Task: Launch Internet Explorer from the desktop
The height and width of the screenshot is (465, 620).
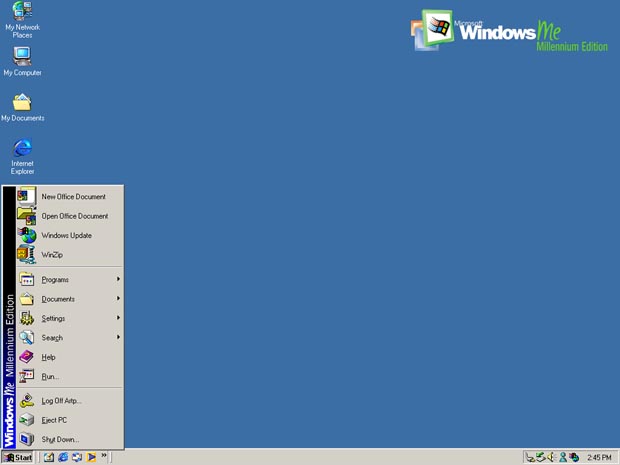Action: (23, 157)
